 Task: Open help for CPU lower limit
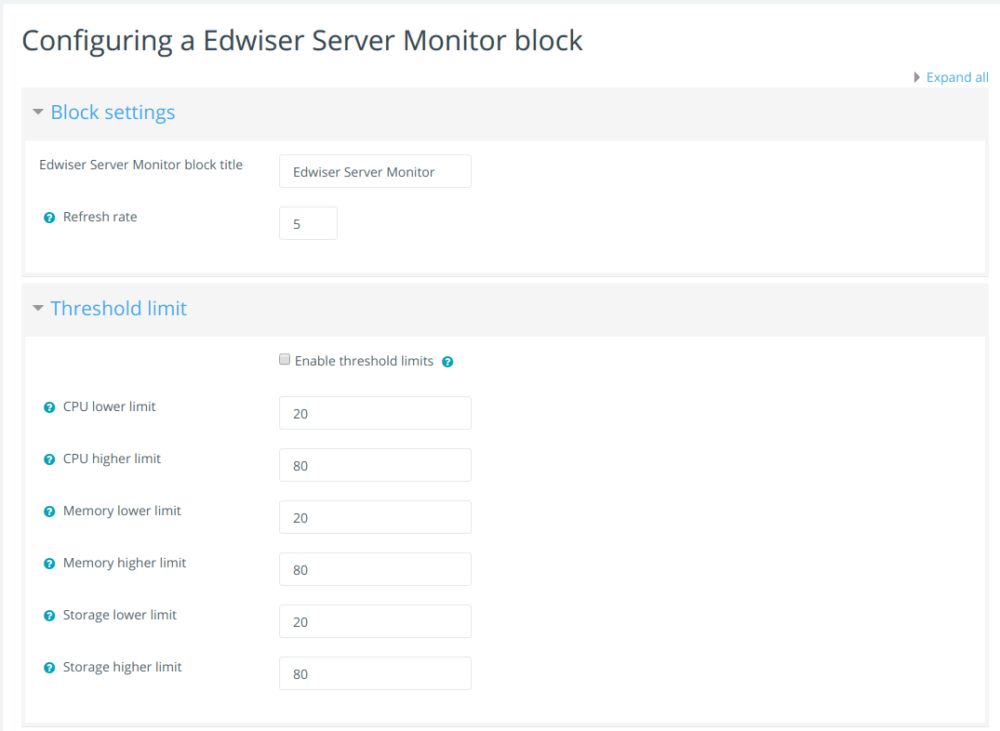click(x=48, y=406)
